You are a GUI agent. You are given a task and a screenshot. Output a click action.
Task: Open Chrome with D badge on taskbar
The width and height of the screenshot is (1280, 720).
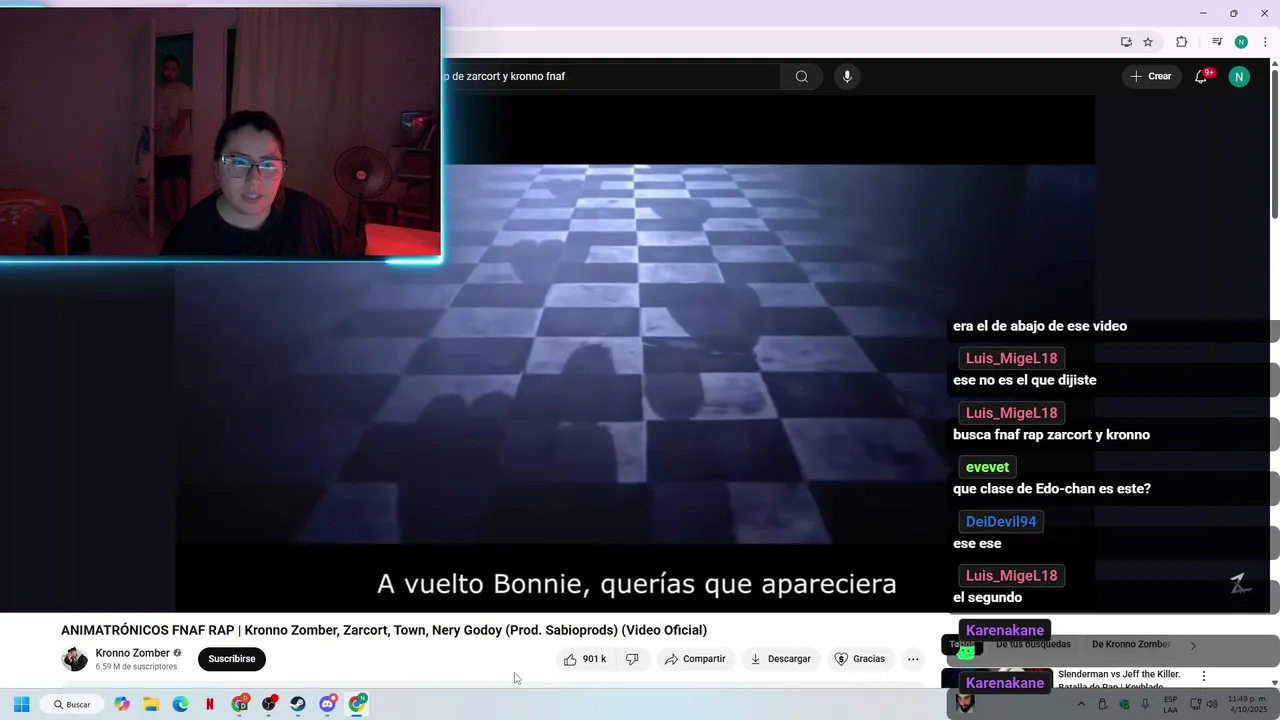click(x=240, y=704)
